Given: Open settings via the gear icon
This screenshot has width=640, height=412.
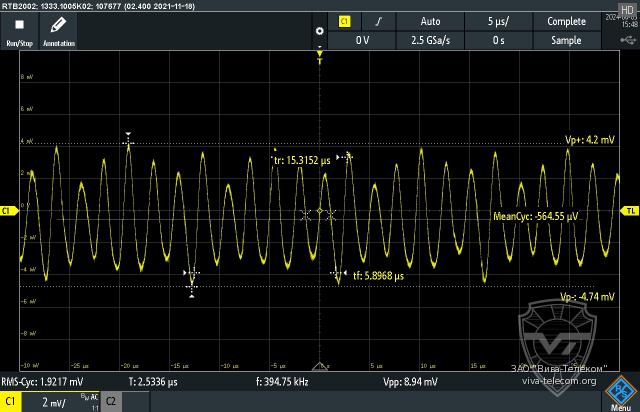Looking at the screenshot, I should (319, 31).
